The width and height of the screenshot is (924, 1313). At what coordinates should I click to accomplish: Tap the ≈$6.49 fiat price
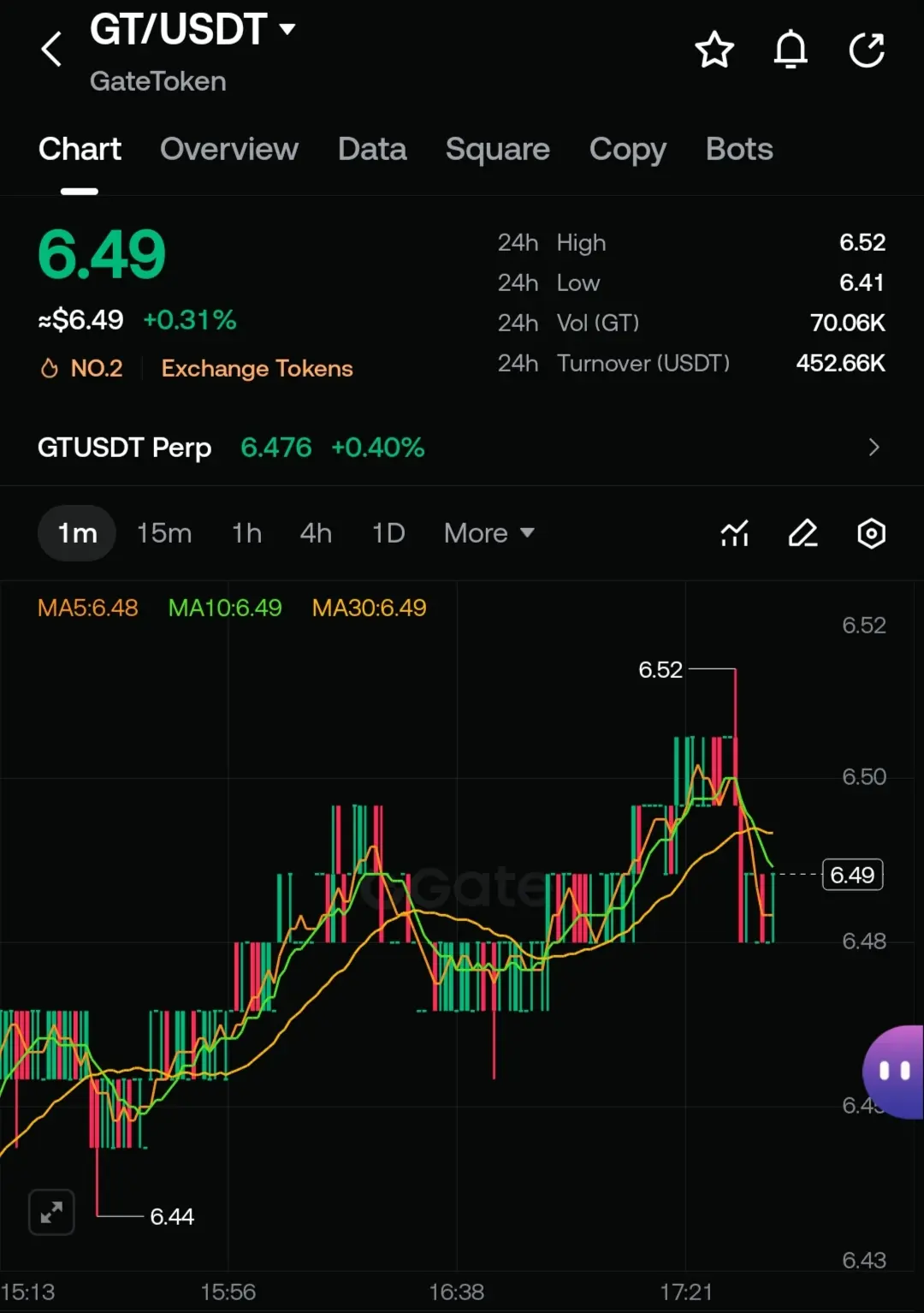pyautogui.click(x=80, y=320)
